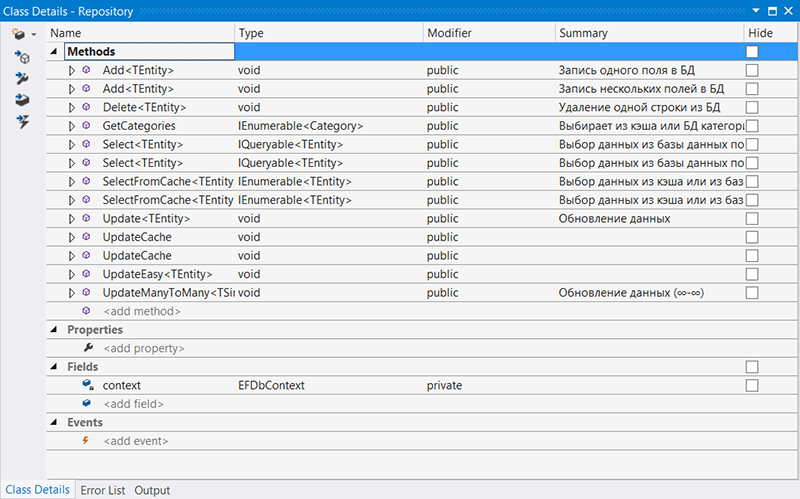The height and width of the screenshot is (499, 800).
Task: Click <add event> placeholder entry
Action: click(x=136, y=441)
